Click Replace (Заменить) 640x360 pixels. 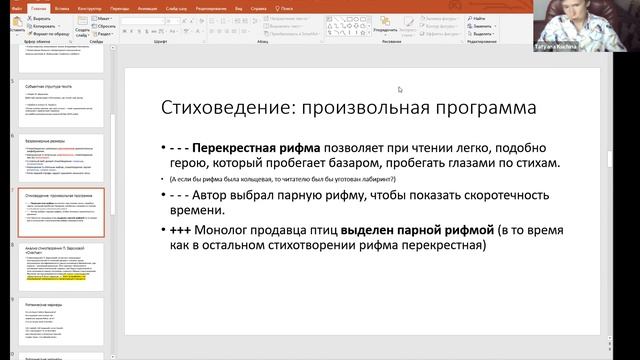click(x=482, y=26)
